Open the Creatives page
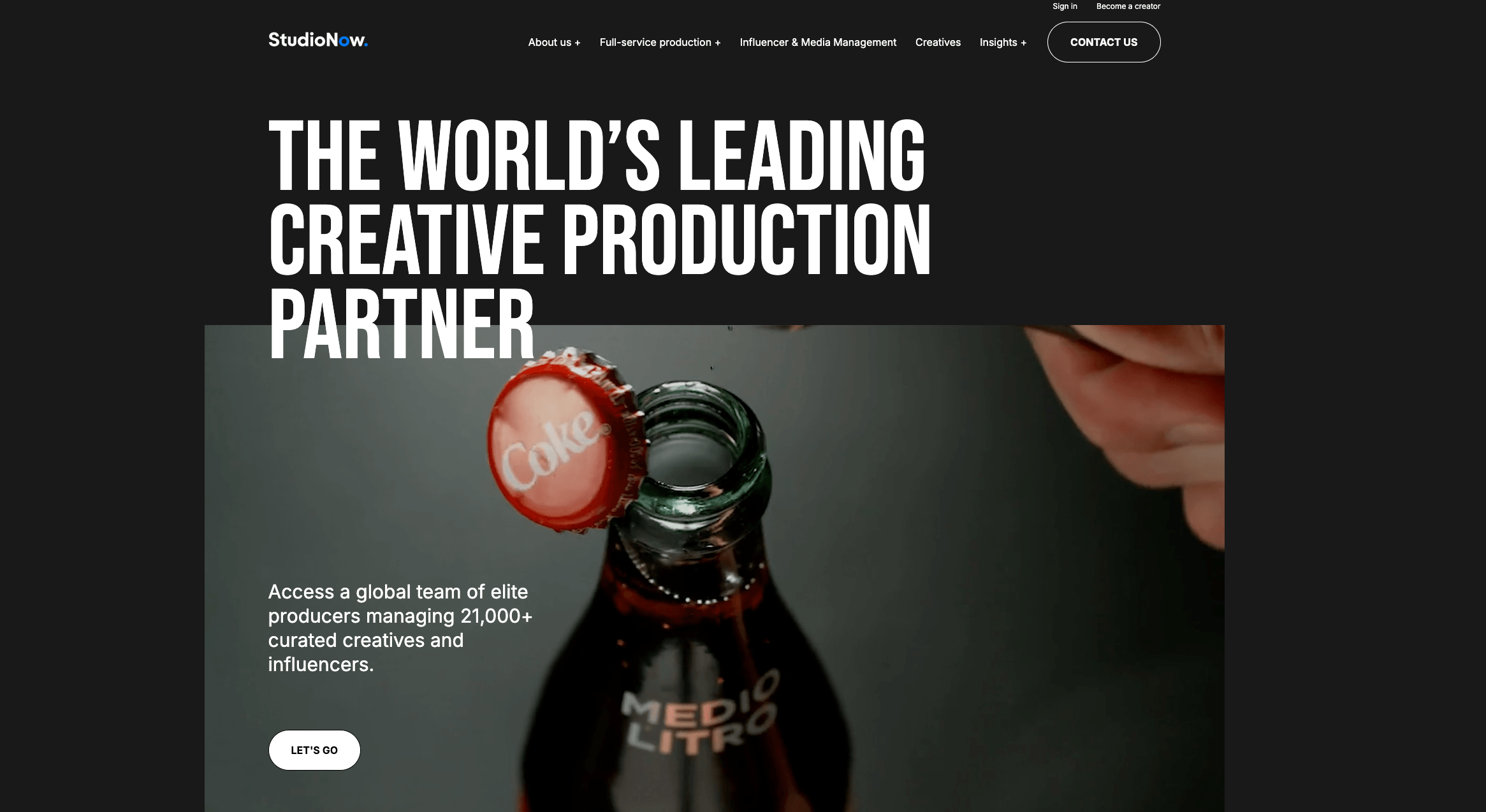 938,42
